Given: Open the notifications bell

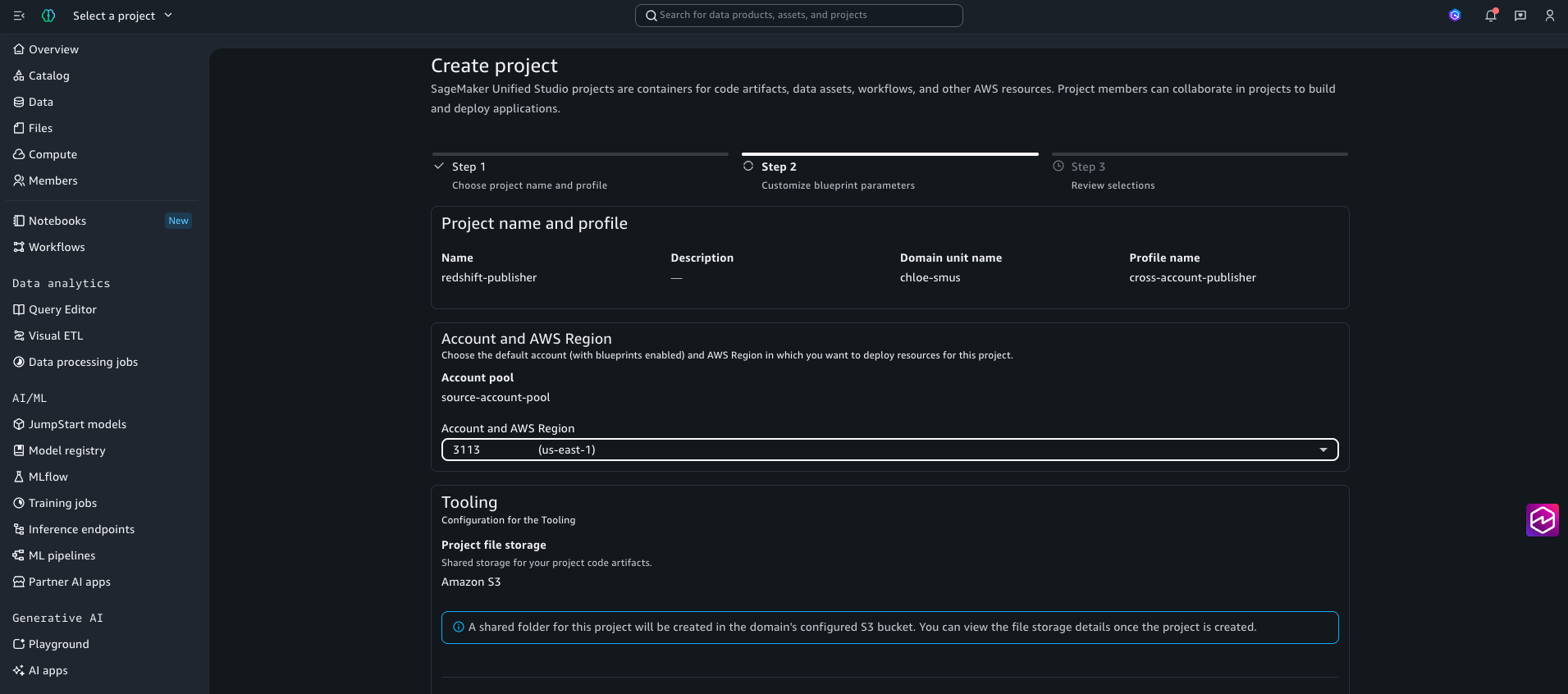Looking at the screenshot, I should 1491,16.
